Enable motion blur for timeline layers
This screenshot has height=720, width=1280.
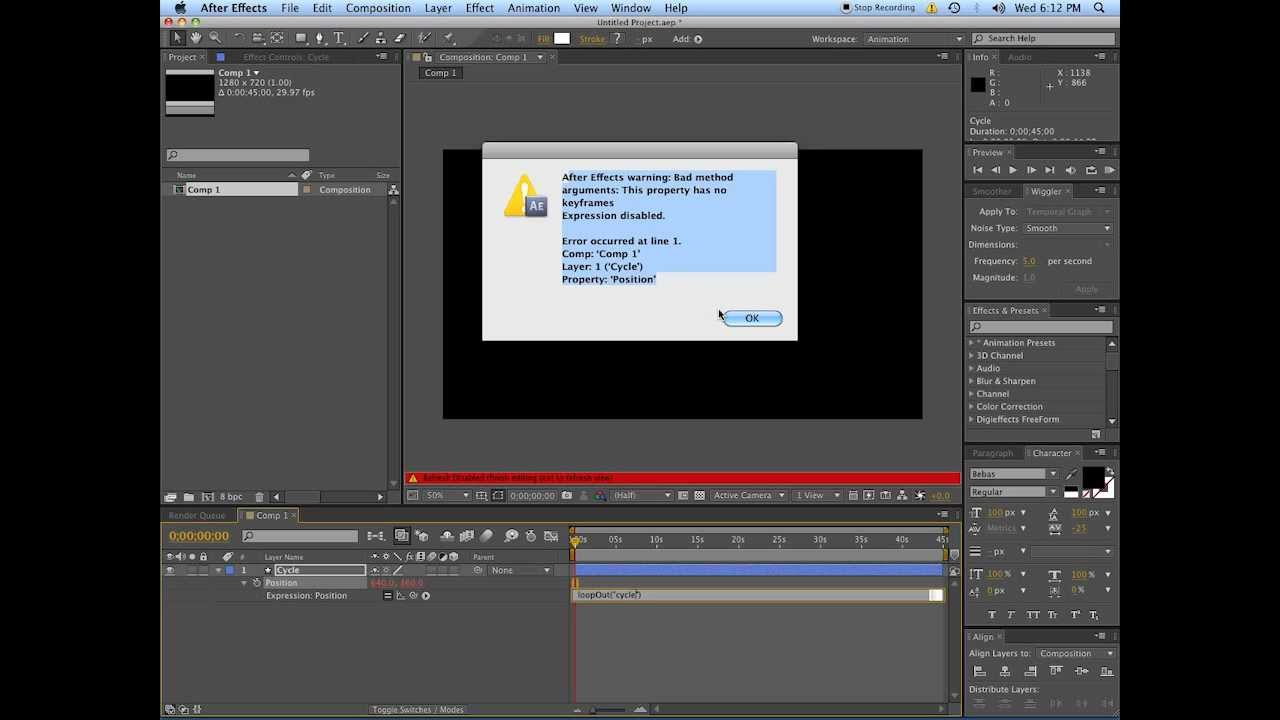pos(487,536)
